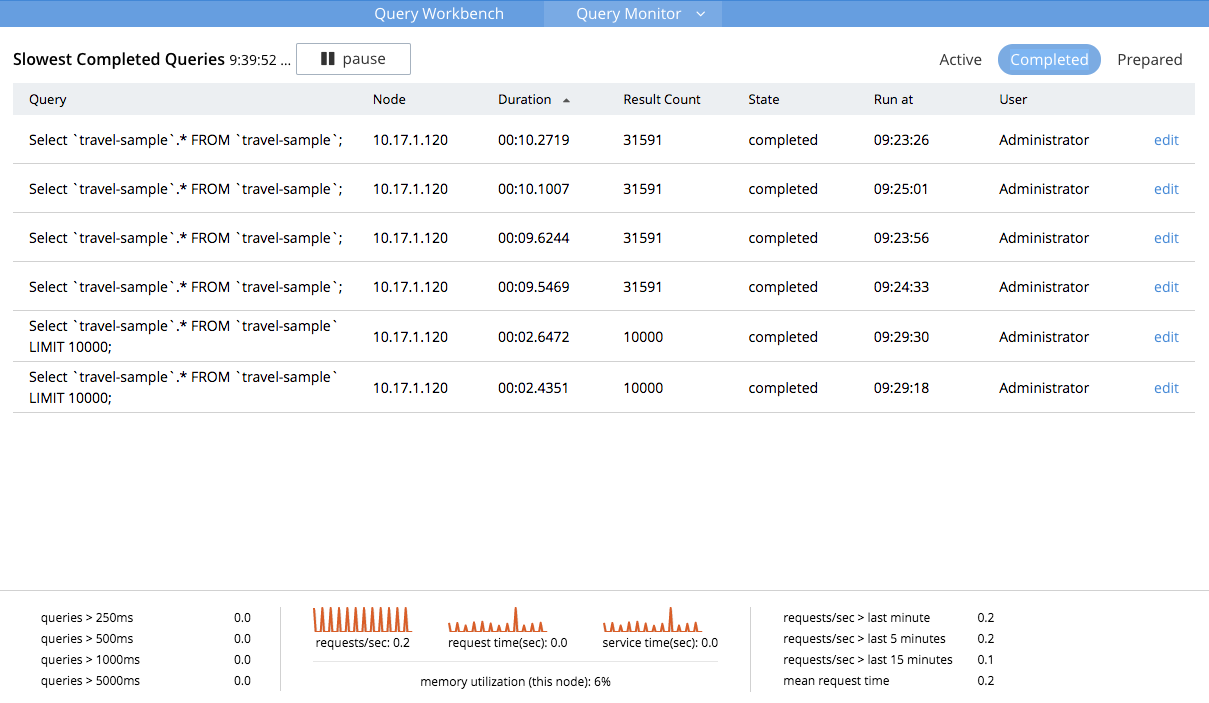Click the memory utilization percentage indicator
The height and width of the screenshot is (703, 1209).
[515, 681]
